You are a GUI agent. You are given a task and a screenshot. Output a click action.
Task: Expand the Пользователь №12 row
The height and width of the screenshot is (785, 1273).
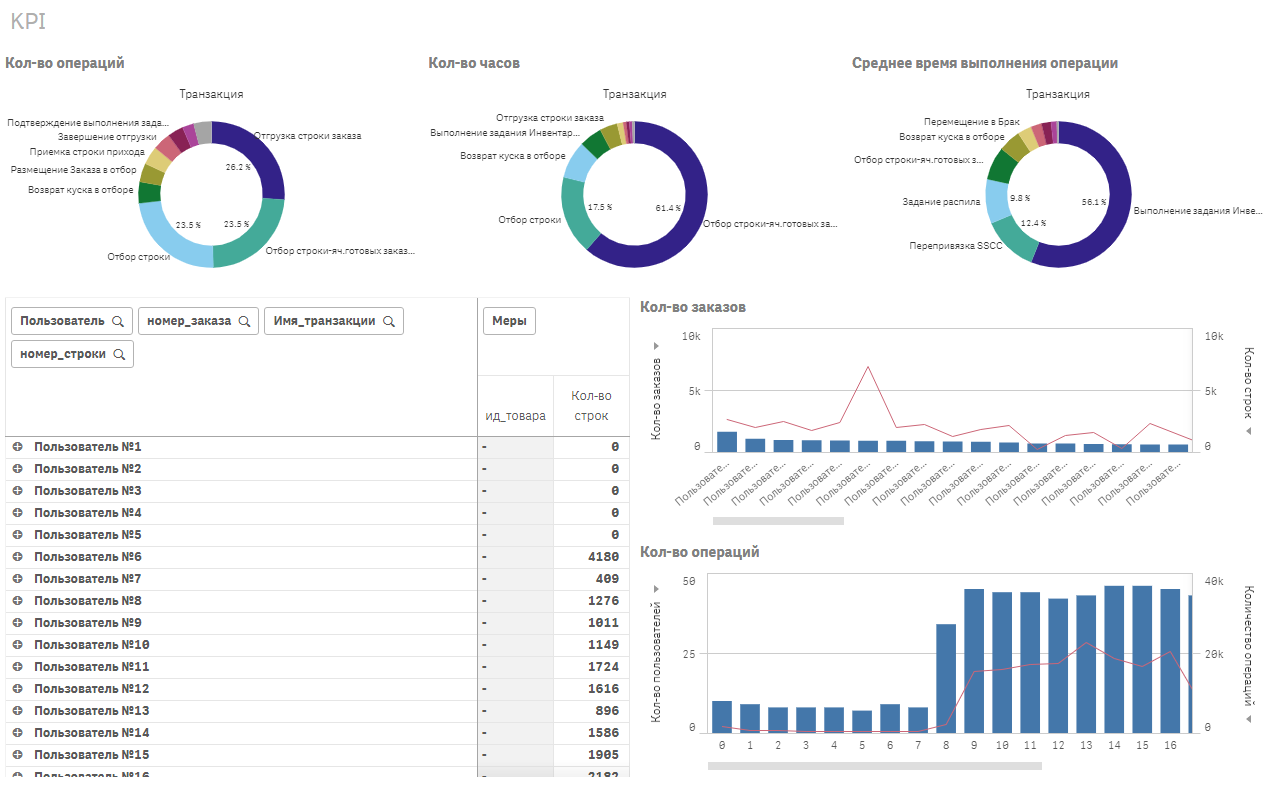pos(18,689)
